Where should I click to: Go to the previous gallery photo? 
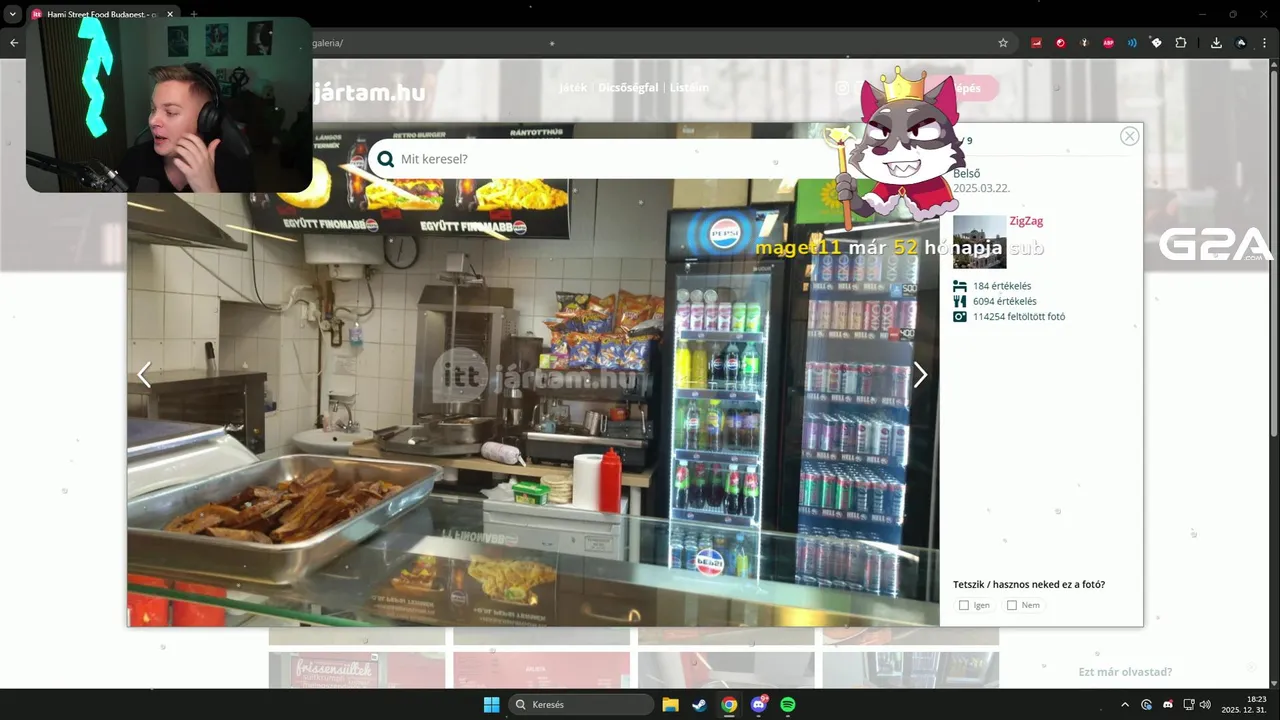point(144,375)
